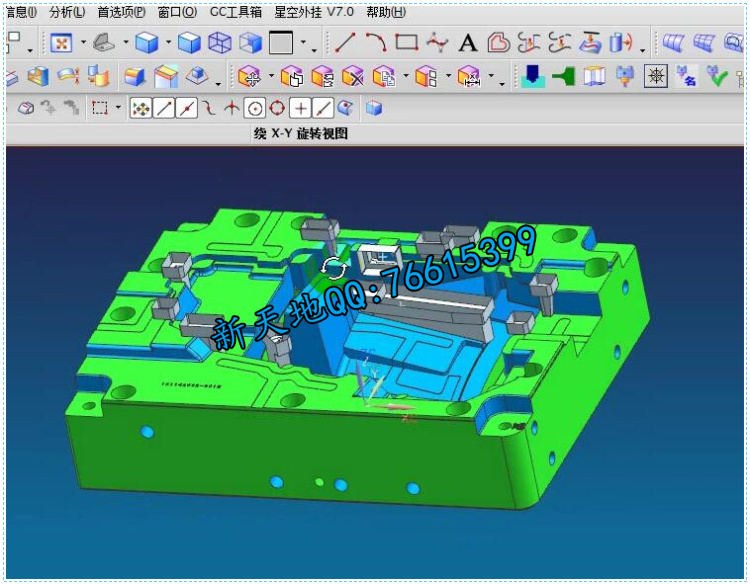The height and width of the screenshot is (585, 750).
Task: Expand the Move Face dropdown arrow
Action: tap(271, 76)
